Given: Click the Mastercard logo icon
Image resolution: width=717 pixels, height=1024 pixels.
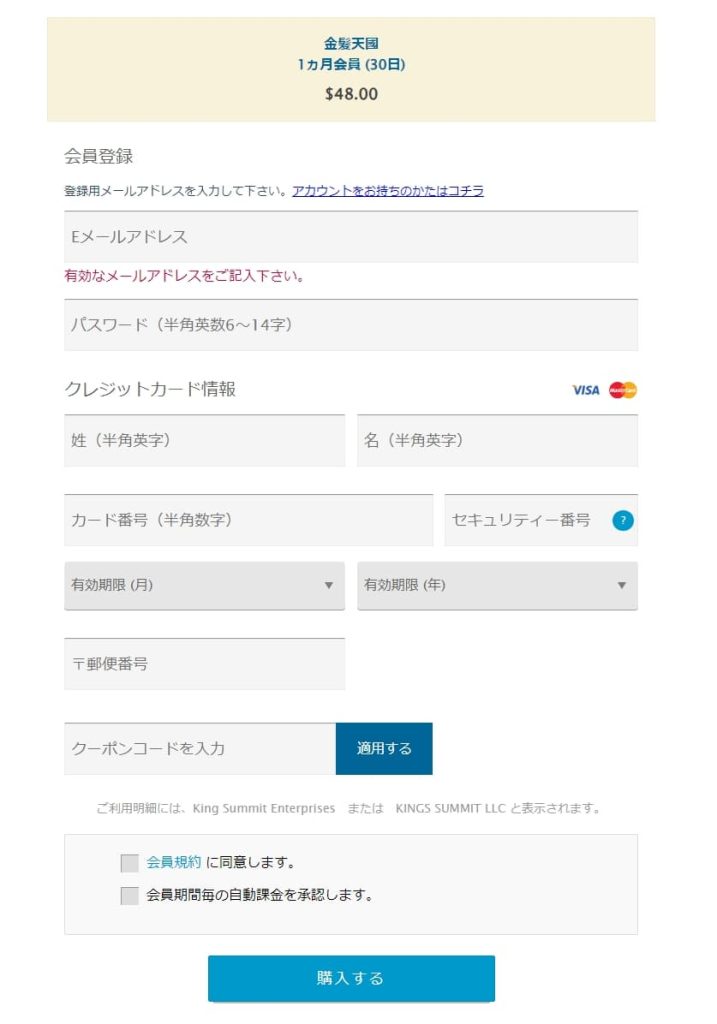Looking at the screenshot, I should pyautogui.click(x=623, y=390).
